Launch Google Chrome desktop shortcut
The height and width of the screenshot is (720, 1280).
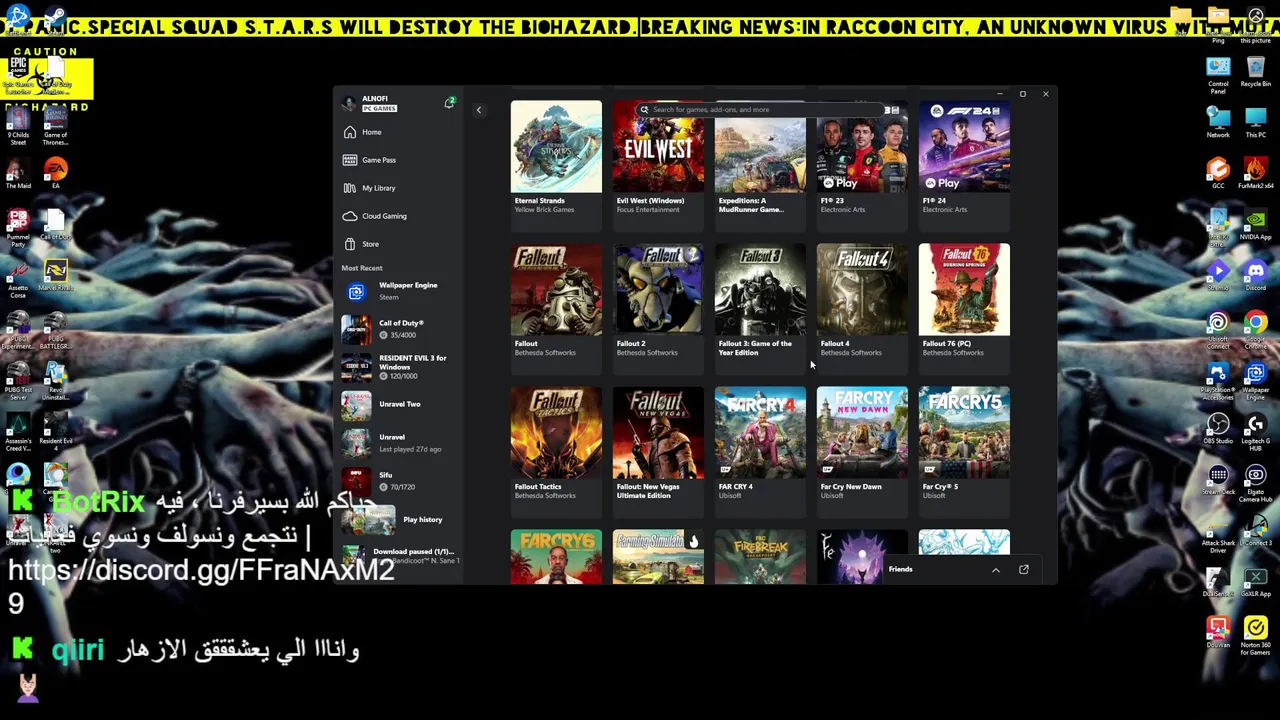(1255, 327)
